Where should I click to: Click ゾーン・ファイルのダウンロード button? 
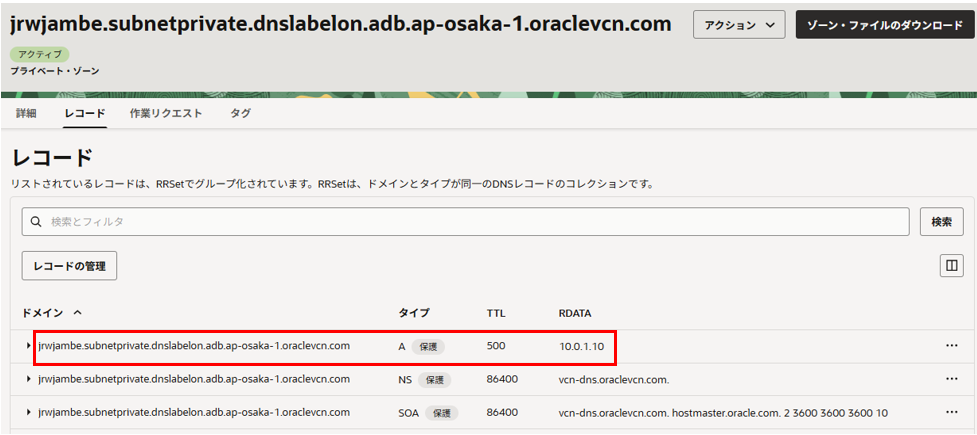[x=885, y=25]
